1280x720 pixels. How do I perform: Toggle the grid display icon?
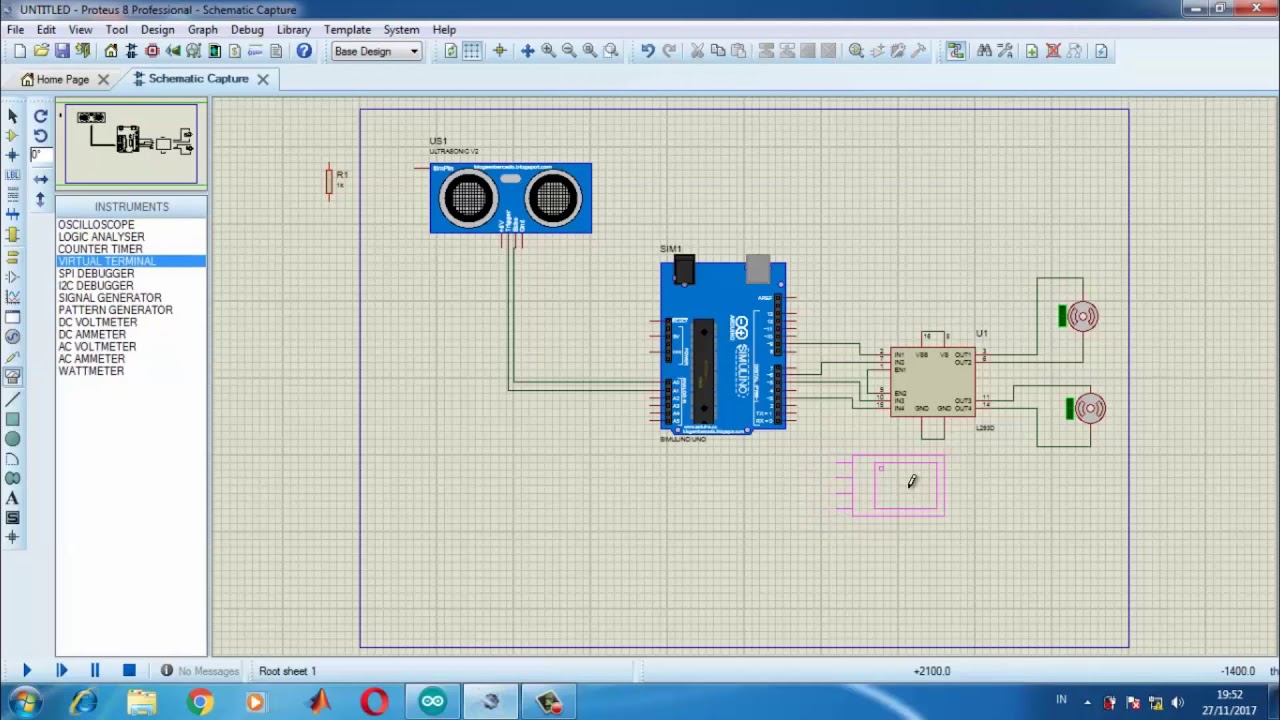(472, 51)
